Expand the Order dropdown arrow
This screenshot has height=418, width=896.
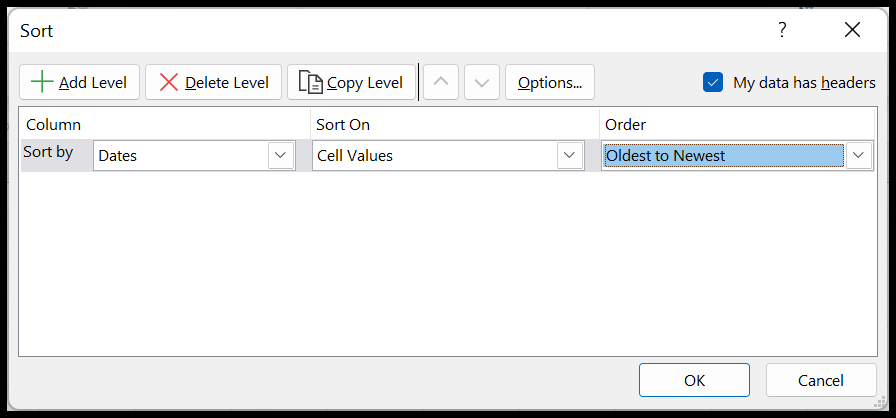pyautogui.click(x=858, y=155)
